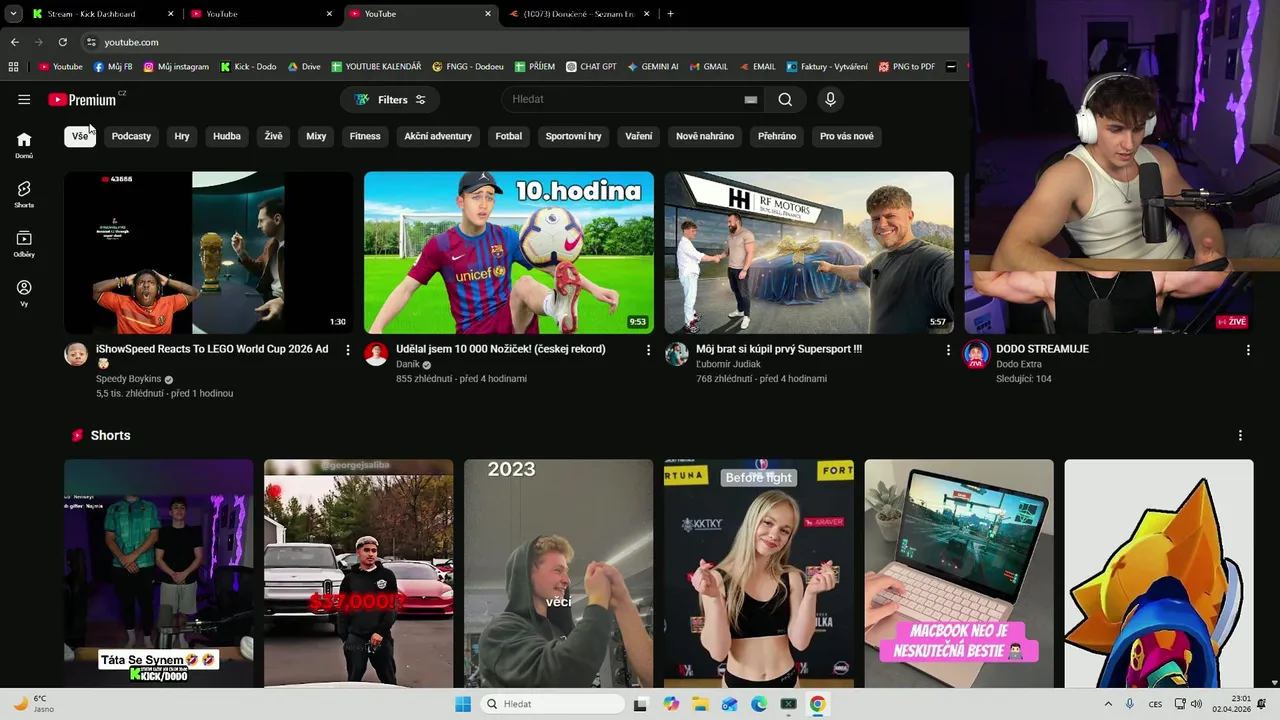Click the magnifier search button

tap(785, 99)
